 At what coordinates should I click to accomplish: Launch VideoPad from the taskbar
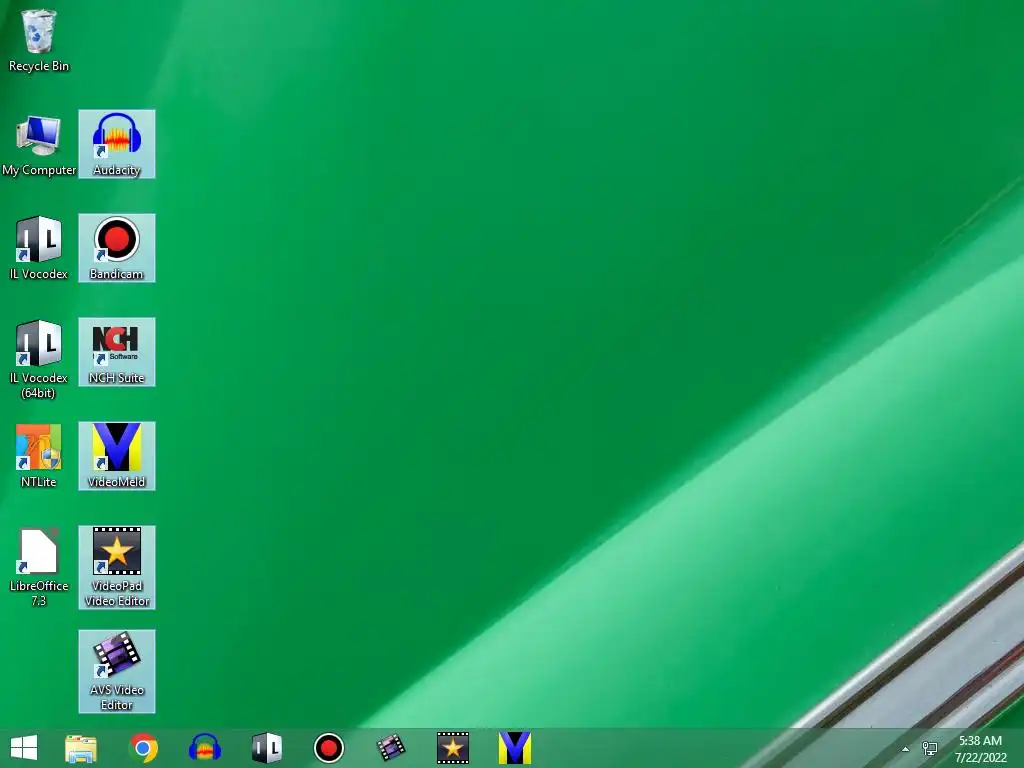coord(453,748)
